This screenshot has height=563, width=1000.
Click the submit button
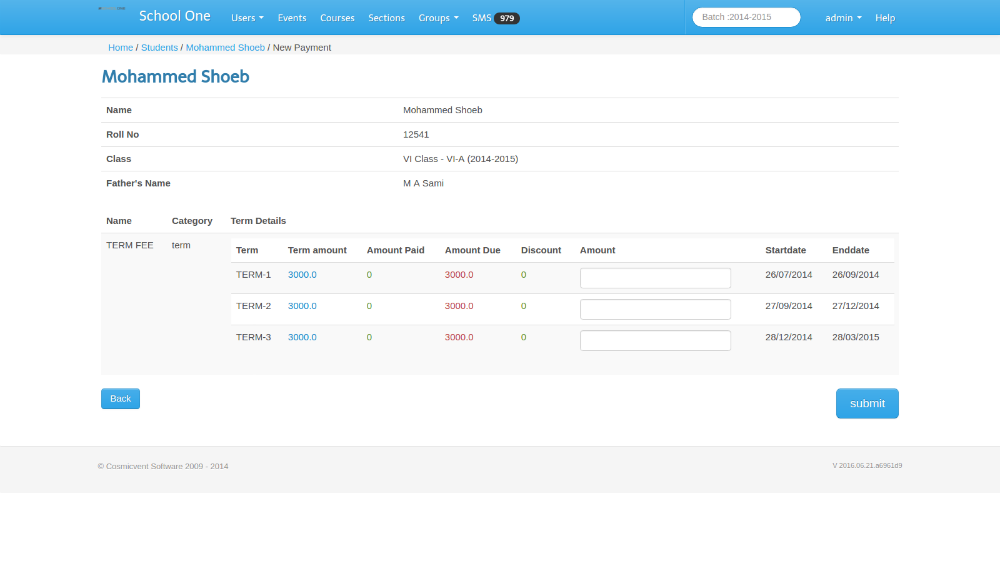867,403
